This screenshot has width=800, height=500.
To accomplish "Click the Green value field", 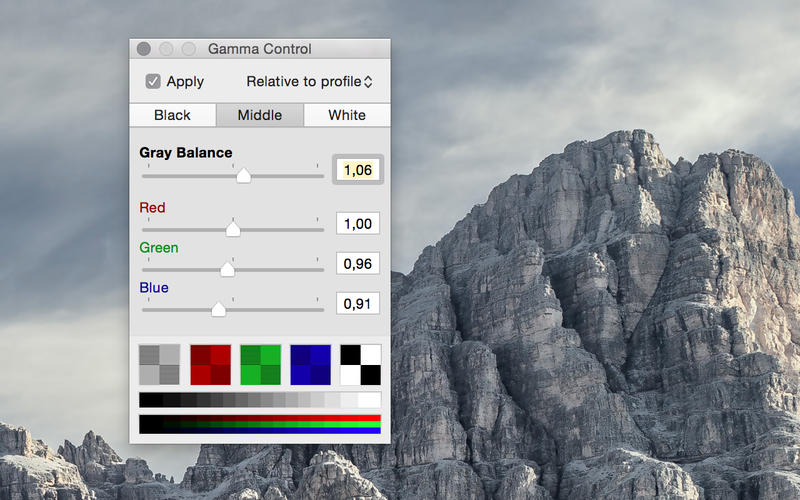I will click(357, 264).
